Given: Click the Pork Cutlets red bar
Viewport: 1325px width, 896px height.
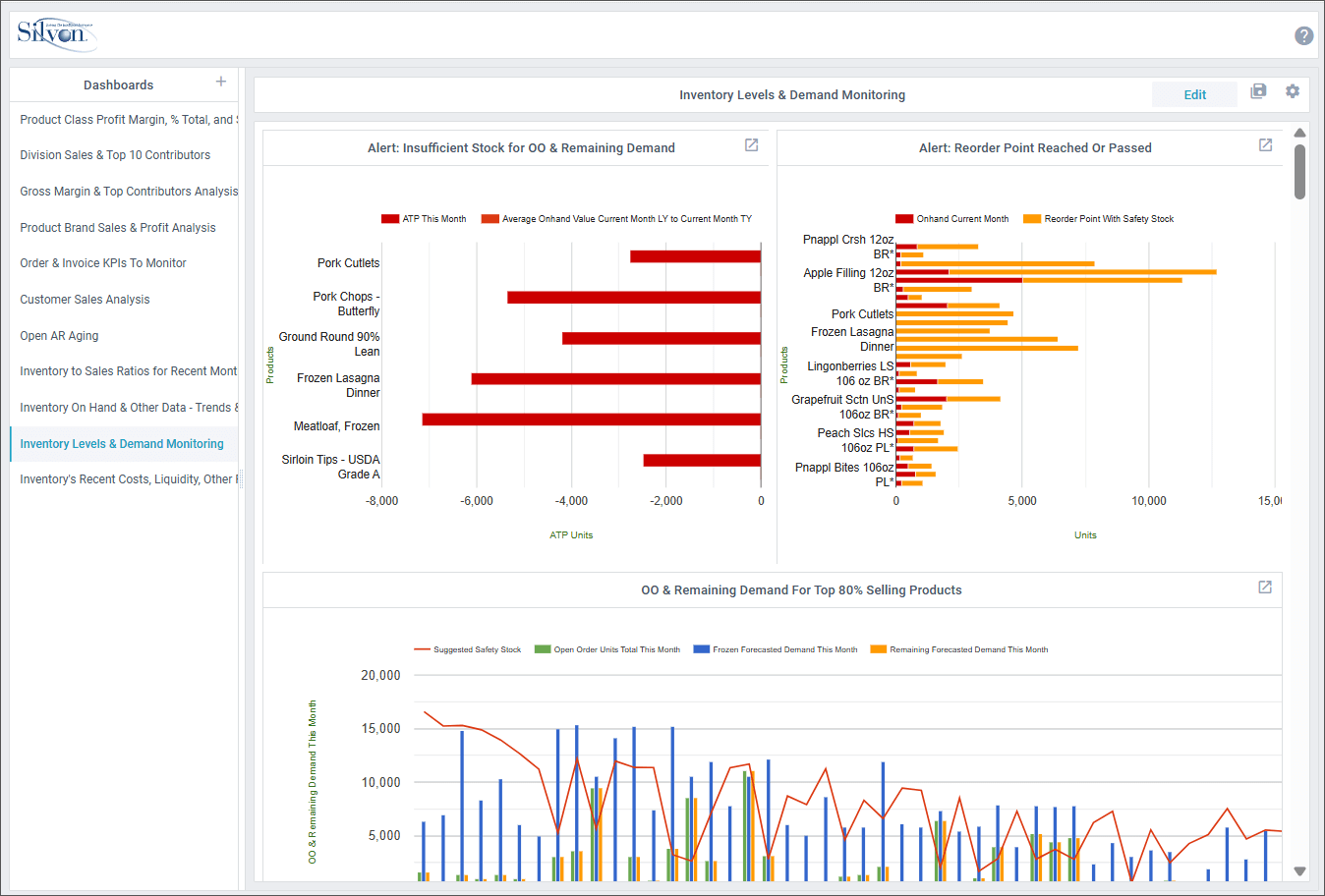Looking at the screenshot, I should click(696, 256).
